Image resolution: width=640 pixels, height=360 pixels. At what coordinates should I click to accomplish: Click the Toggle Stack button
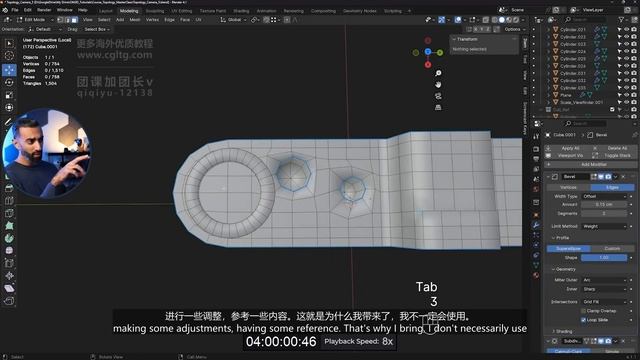[x=617, y=156]
